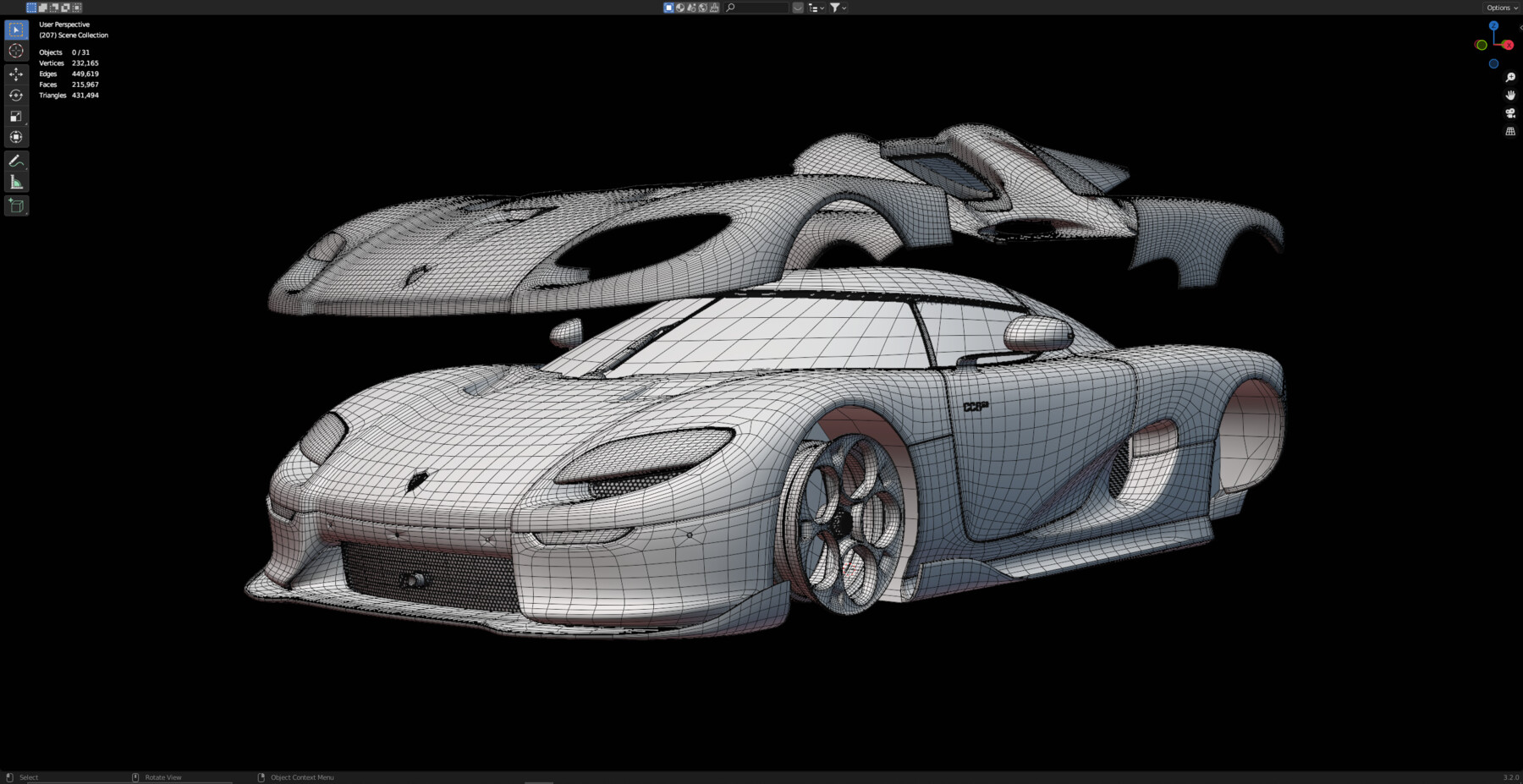Screen dimensions: 1523x784
Task: Click 'Object Context Menu' status bar hint
Action: coord(302,777)
